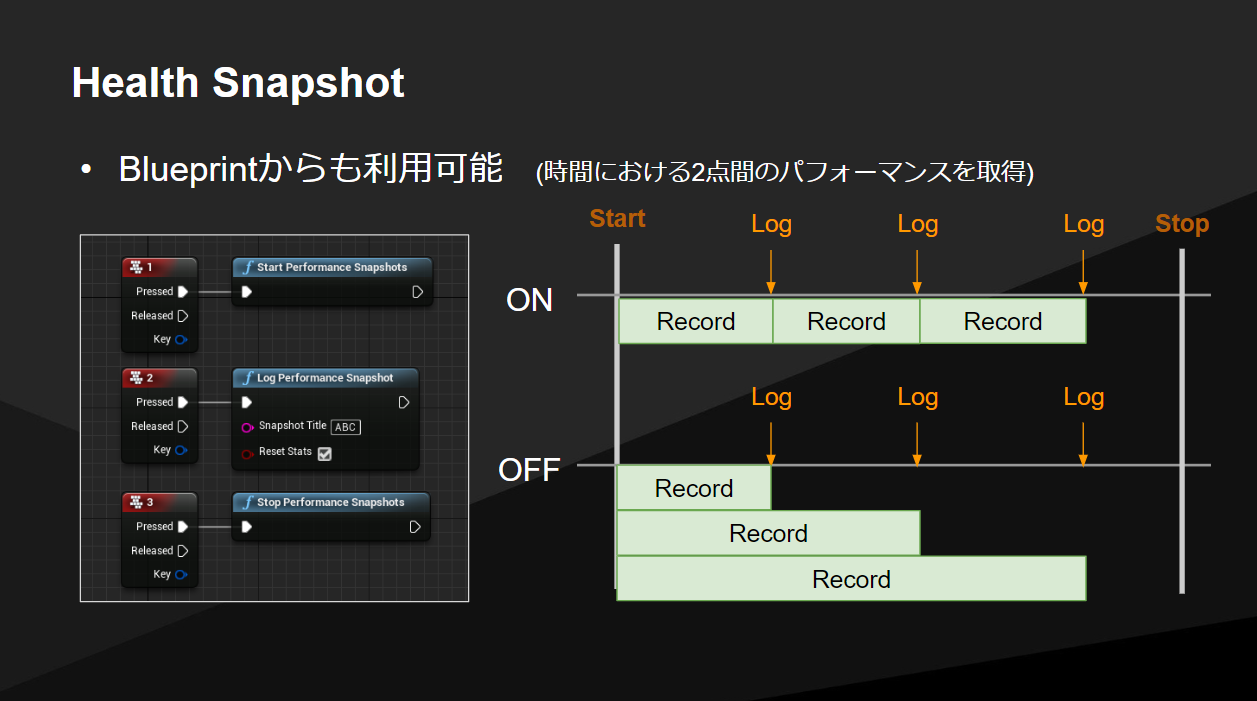Click the f icon on Start Performance Snapshots node
The width and height of the screenshot is (1257, 701).
point(246,267)
